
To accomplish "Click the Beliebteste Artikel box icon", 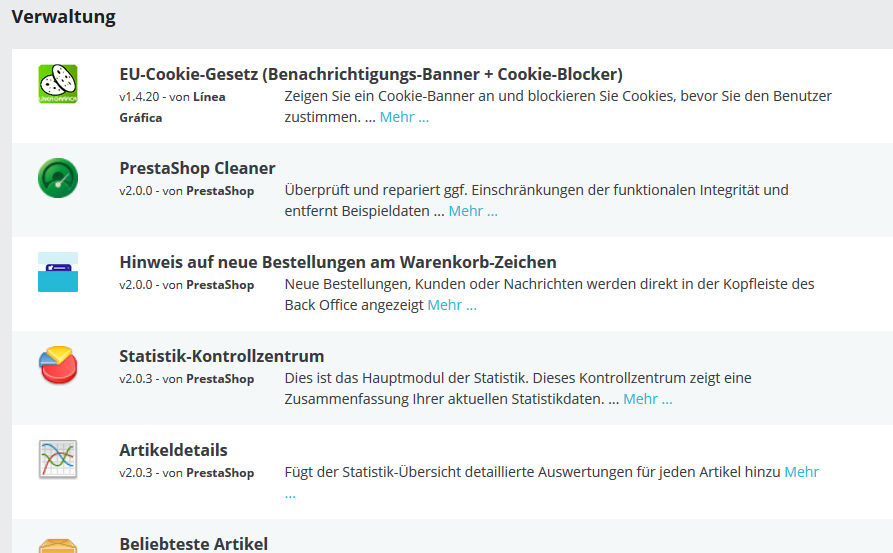I will 58,545.
